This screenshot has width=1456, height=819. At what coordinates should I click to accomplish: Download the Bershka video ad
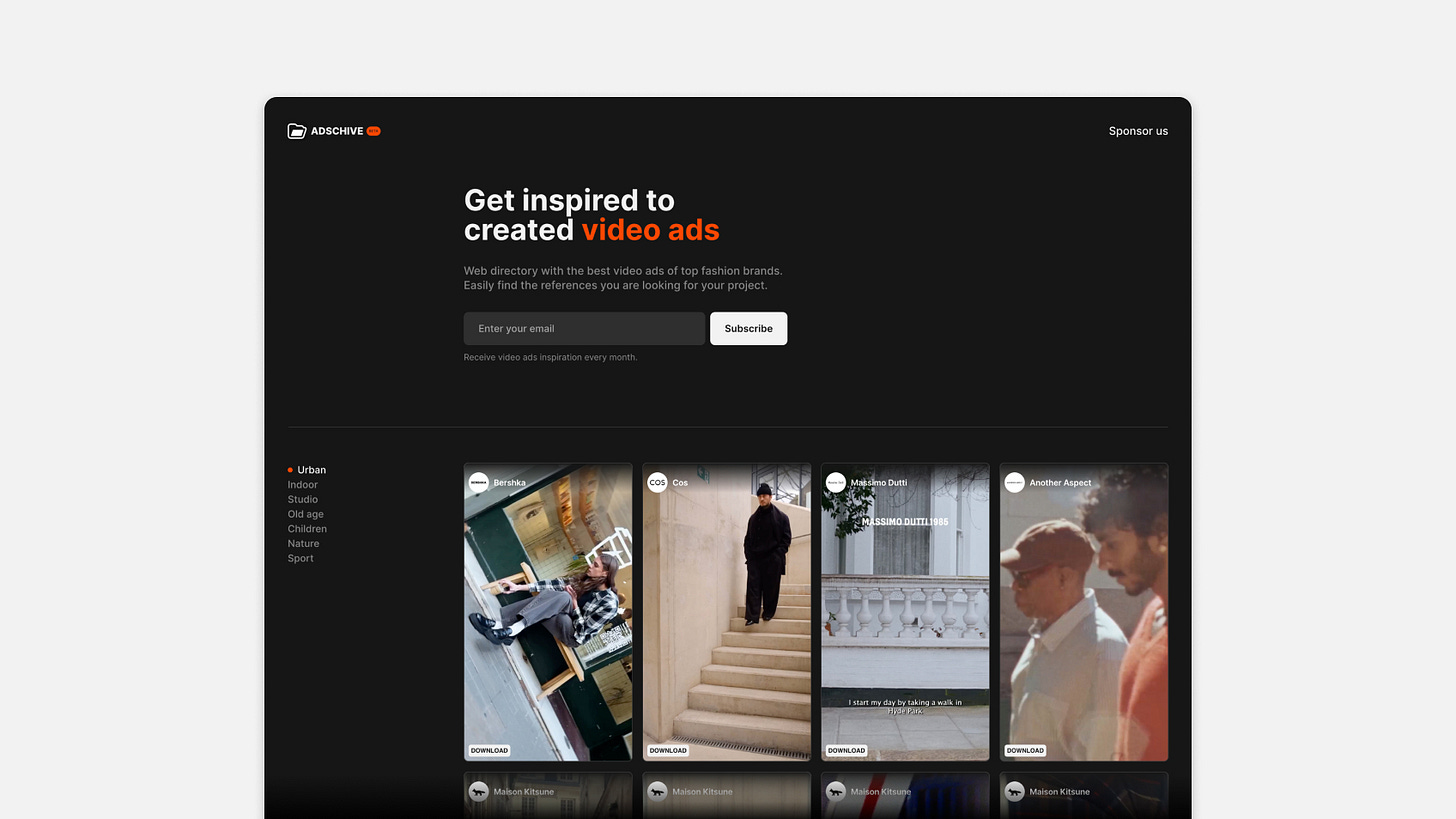(489, 750)
